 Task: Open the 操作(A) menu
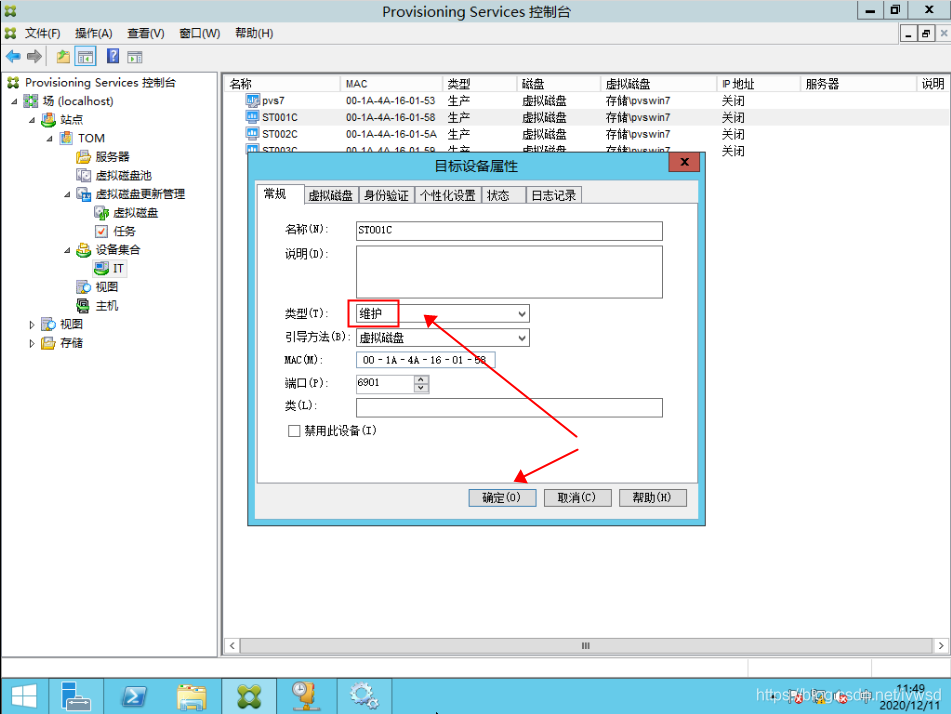coord(93,33)
